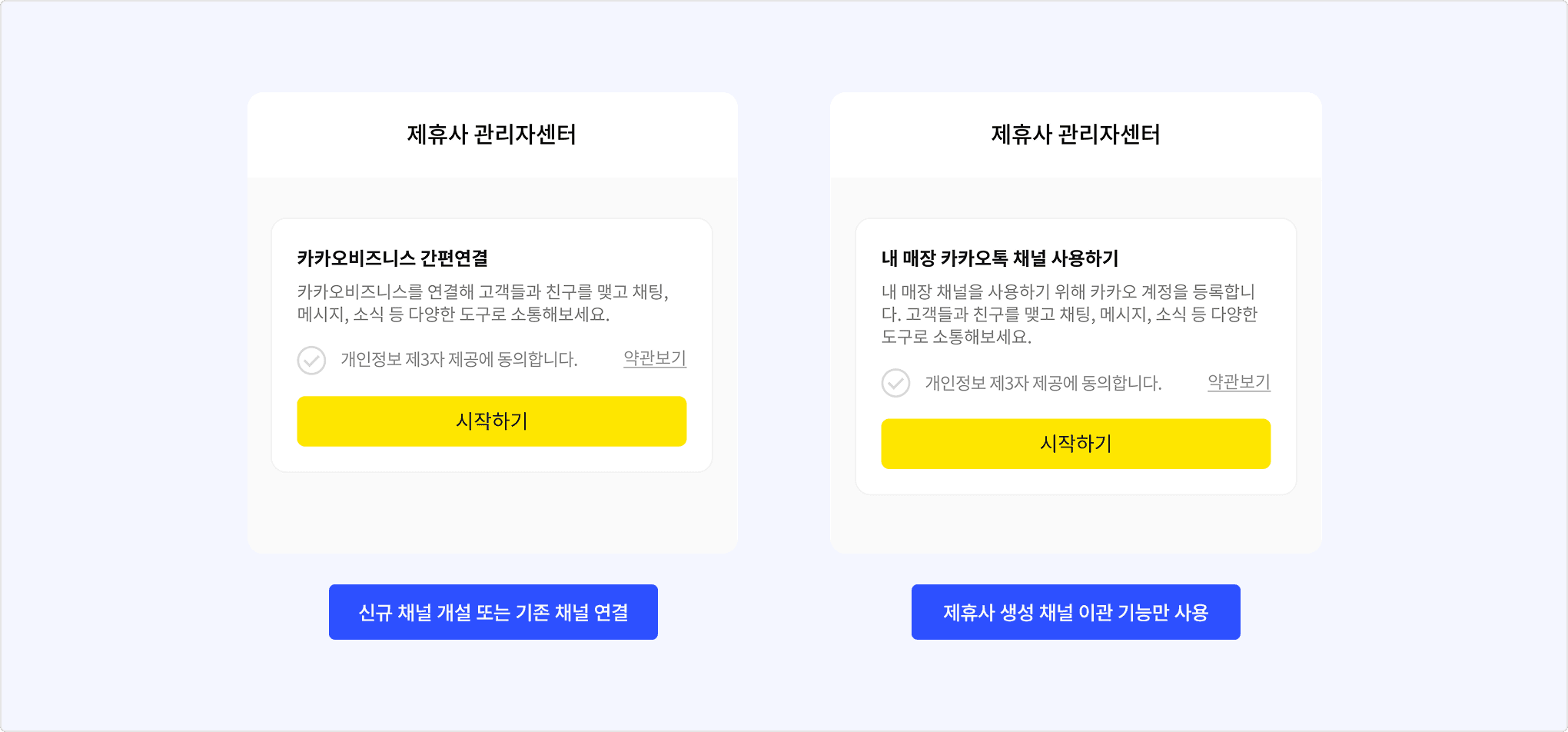Viewport: 1568px width, 732px height.
Task: Click the description starting 내 매장 채널을 사용하기 위해
Action: point(1068,292)
